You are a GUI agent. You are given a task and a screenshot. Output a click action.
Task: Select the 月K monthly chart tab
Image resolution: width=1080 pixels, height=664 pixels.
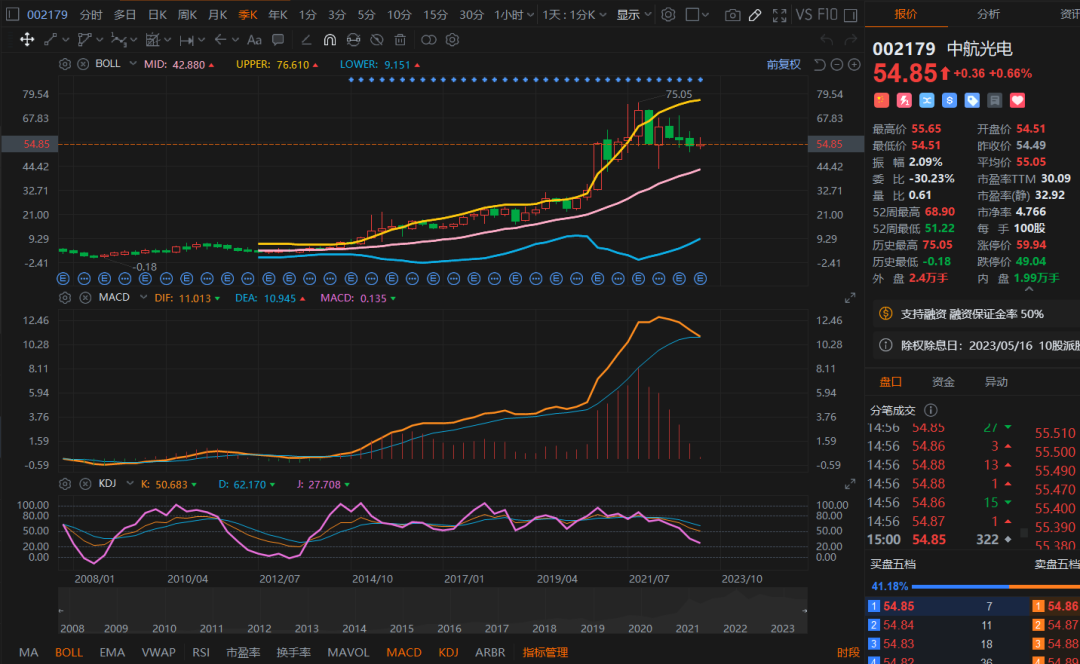[x=217, y=15]
